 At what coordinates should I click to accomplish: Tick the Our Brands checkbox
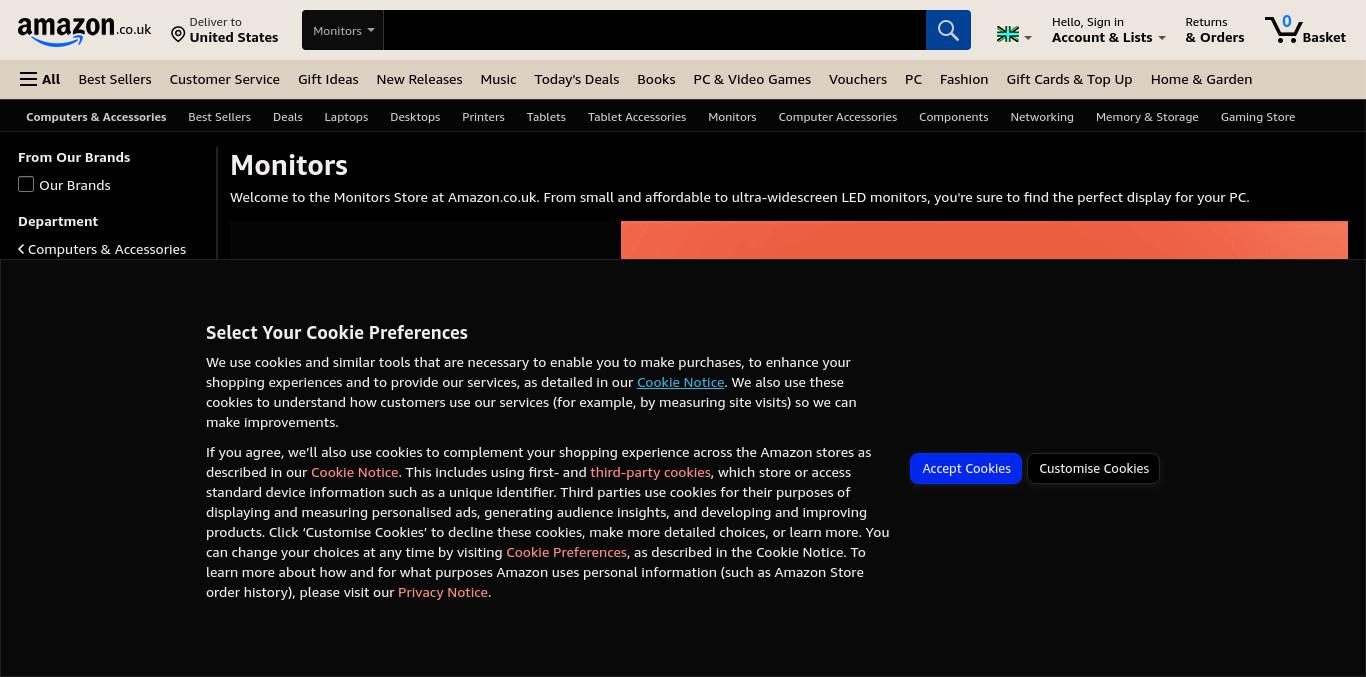[x=26, y=184]
